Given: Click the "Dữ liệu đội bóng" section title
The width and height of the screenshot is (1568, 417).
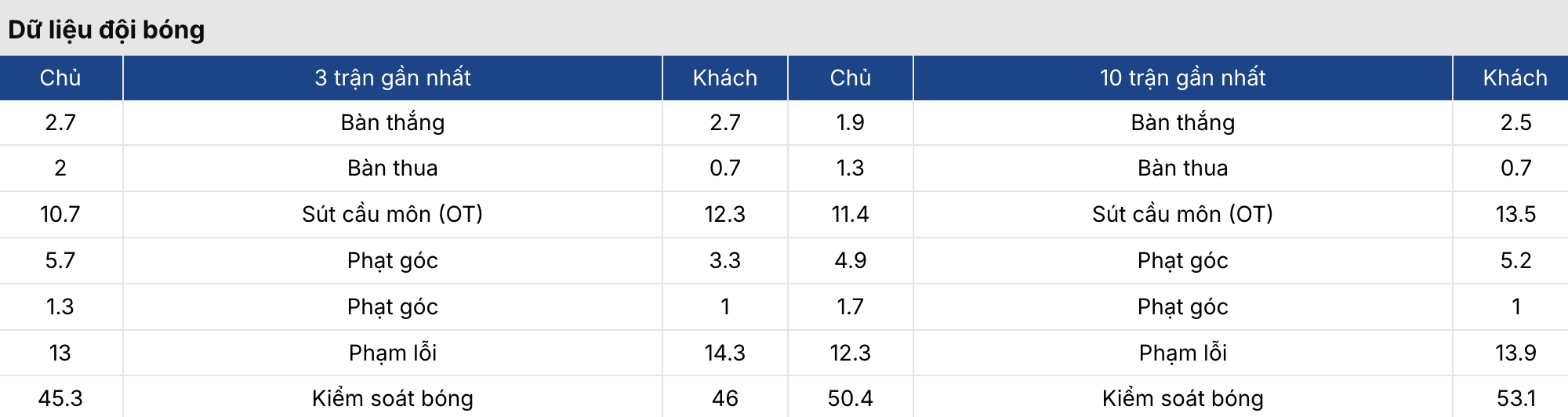Looking at the screenshot, I should pyautogui.click(x=107, y=30).
